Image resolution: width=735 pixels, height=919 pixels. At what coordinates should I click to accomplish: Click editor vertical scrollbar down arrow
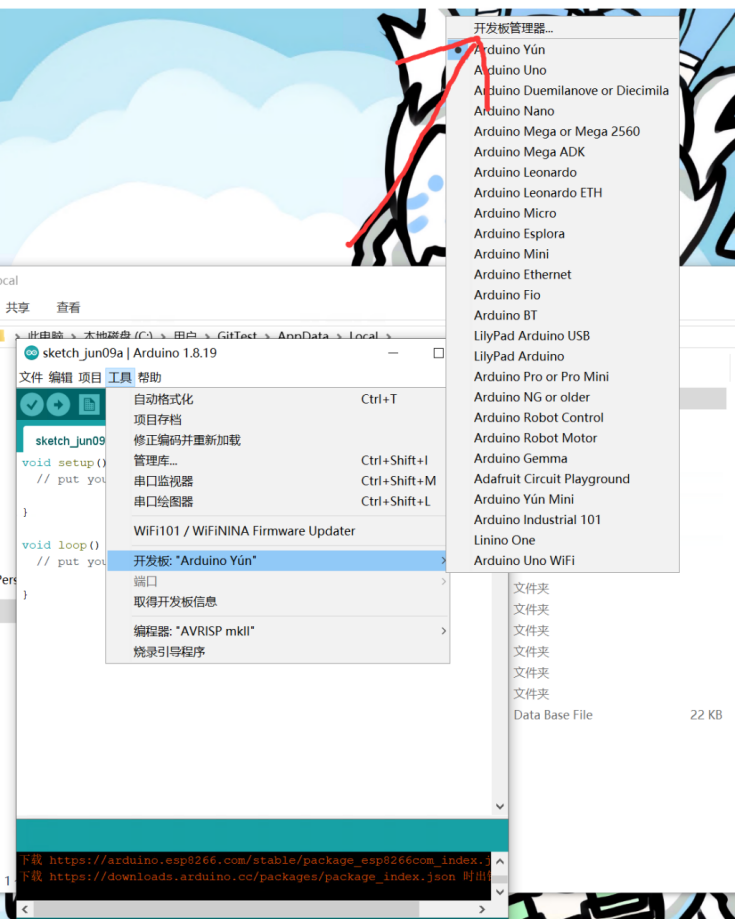click(x=500, y=807)
